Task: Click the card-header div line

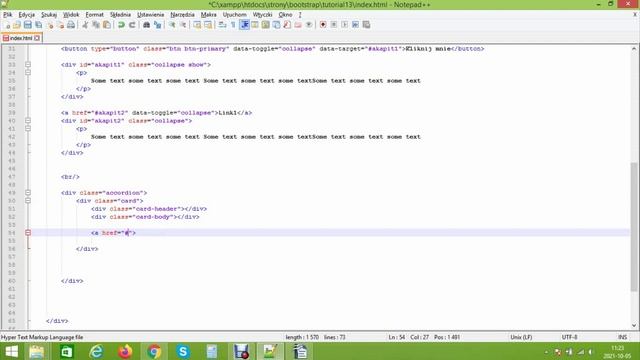Action: click(149, 209)
